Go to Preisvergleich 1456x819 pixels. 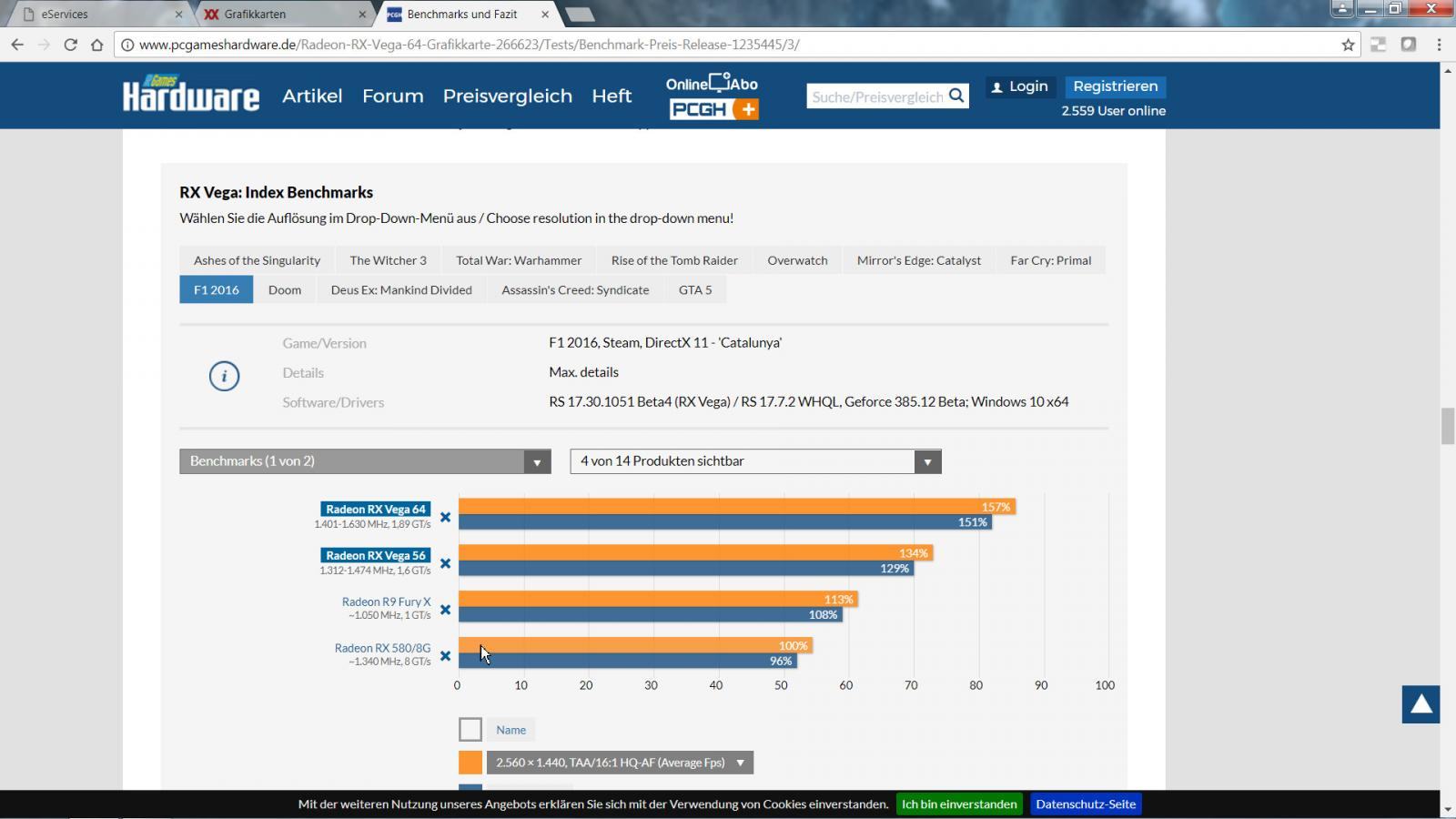508,96
